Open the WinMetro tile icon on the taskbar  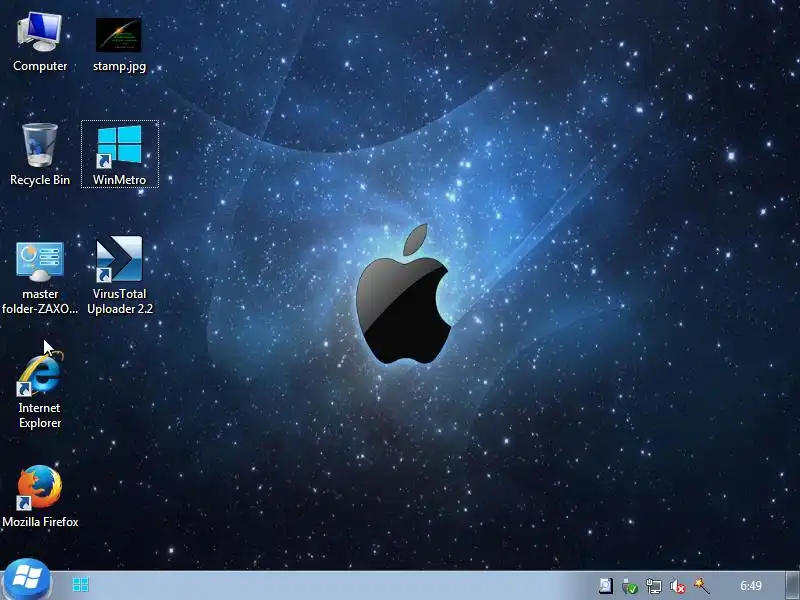81,585
